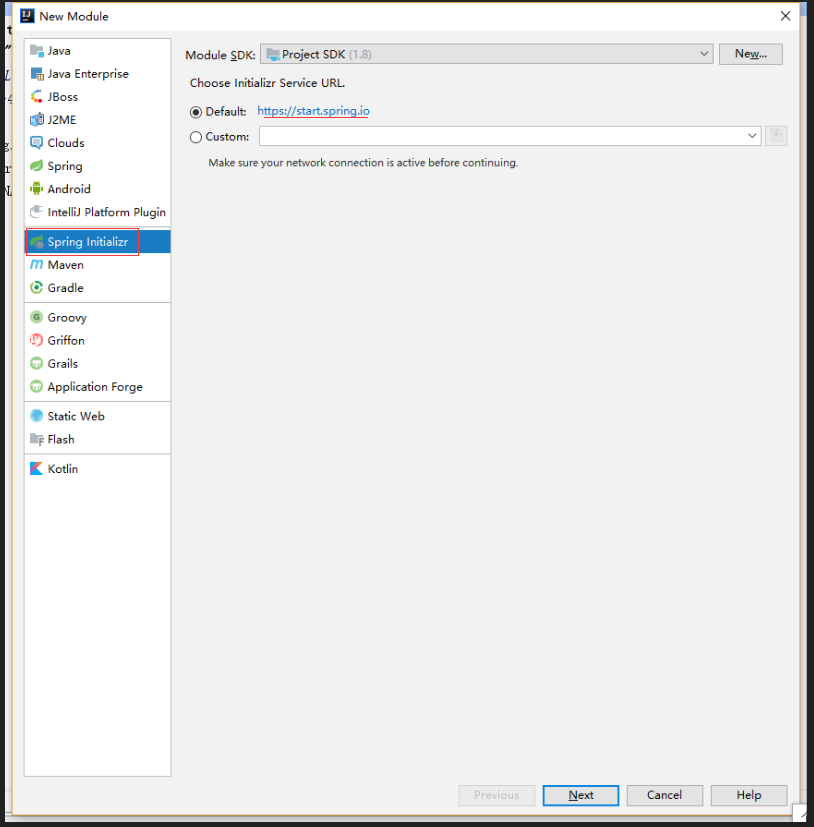Open the Module SDK dropdown
Image resolution: width=814 pixels, height=827 pixels.
486,54
